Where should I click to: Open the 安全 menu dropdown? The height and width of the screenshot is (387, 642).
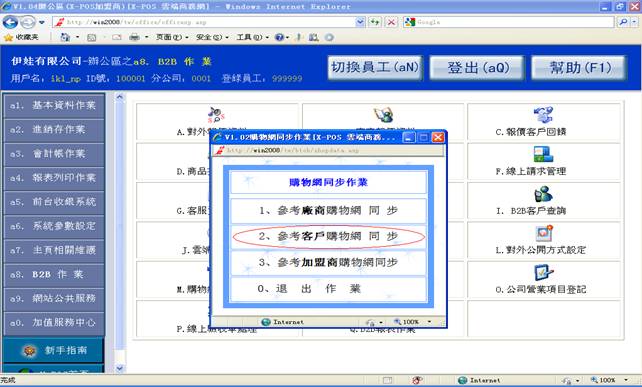tap(212, 37)
